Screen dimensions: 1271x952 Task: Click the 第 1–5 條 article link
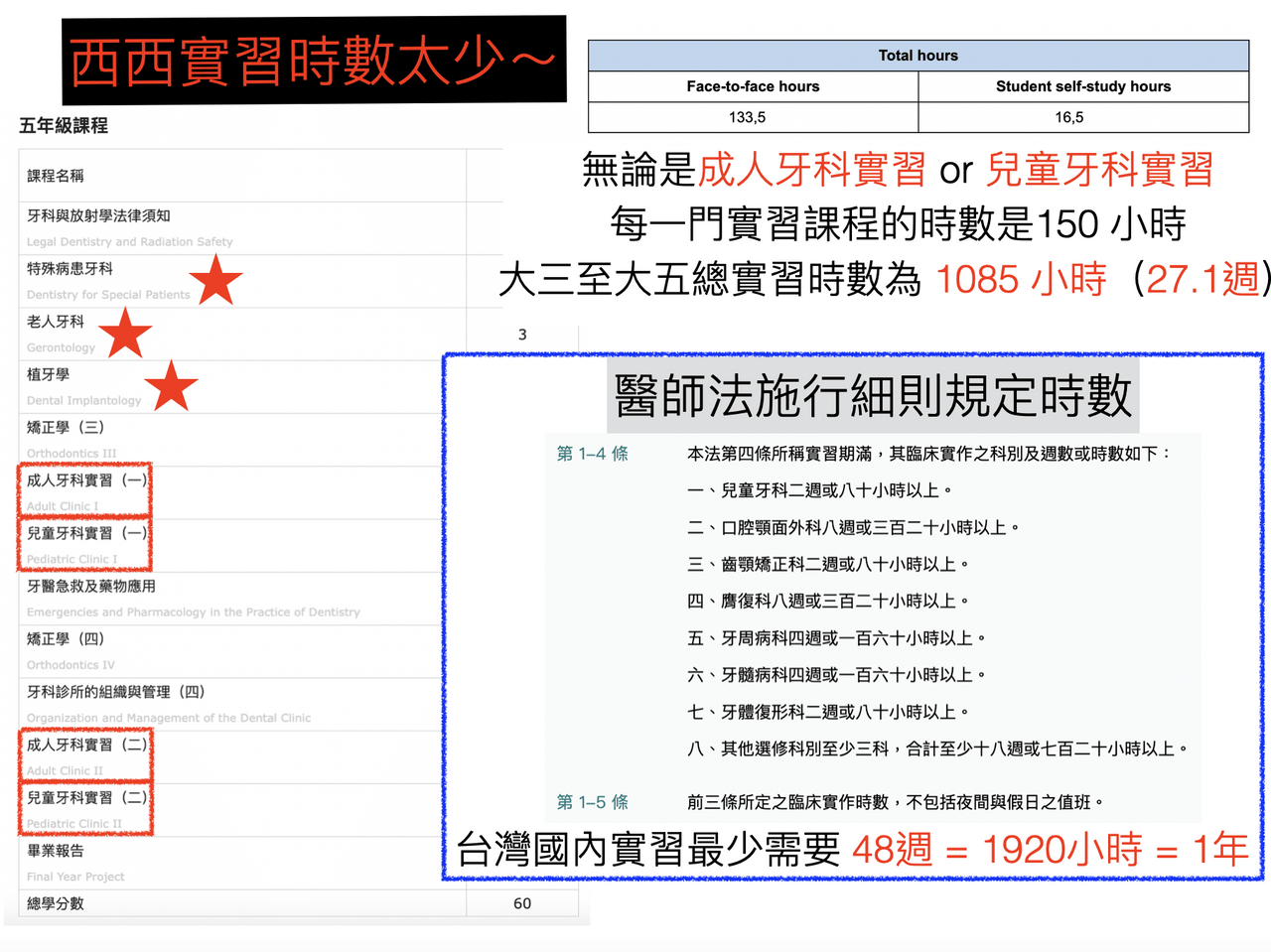pyautogui.click(x=592, y=802)
